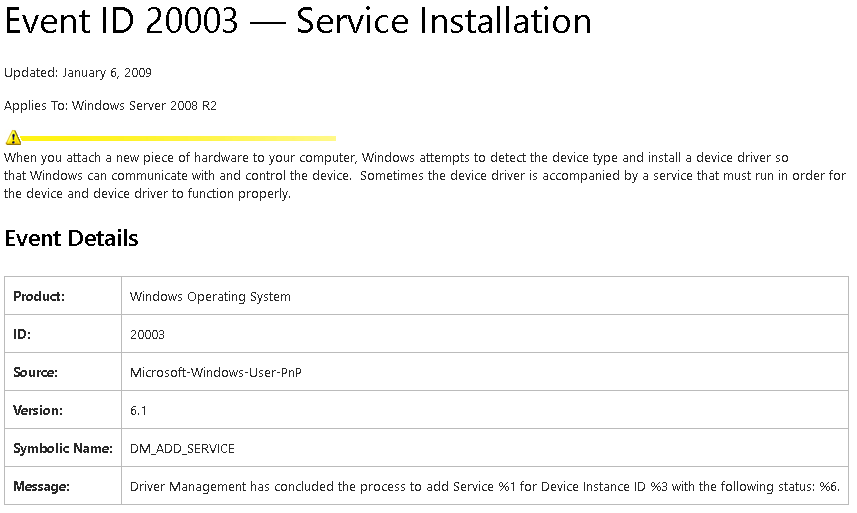This screenshot has width=857, height=513.
Task: Click the Version label cell
Action: (x=38, y=410)
